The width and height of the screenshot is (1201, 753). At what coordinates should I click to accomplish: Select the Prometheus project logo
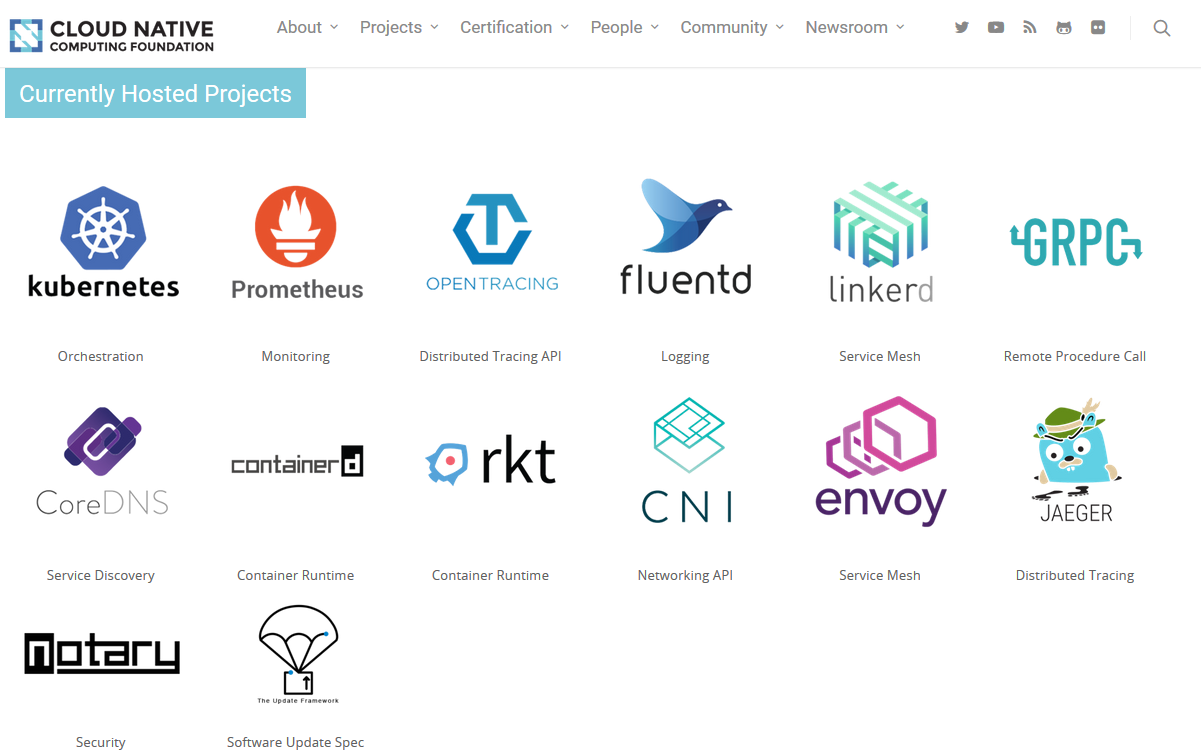click(x=297, y=244)
